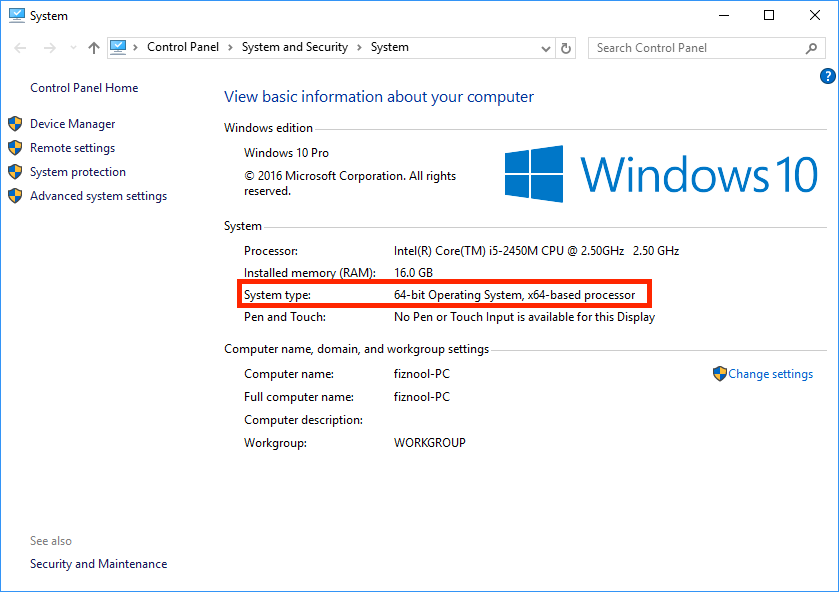Expand the chevron after System and Security
This screenshot has width=839, height=592.
(360, 47)
